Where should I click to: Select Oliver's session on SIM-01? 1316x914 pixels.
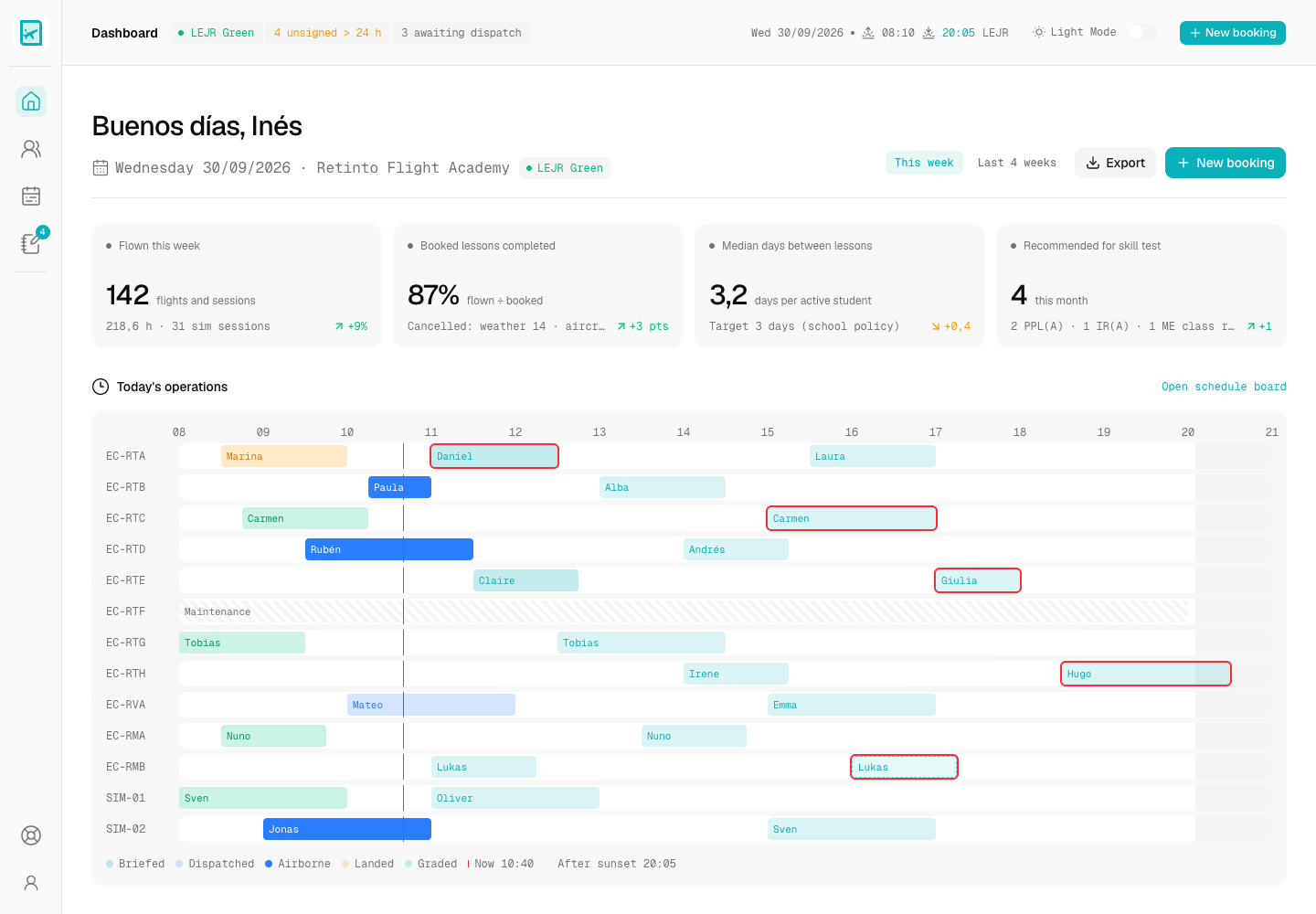[515, 798]
